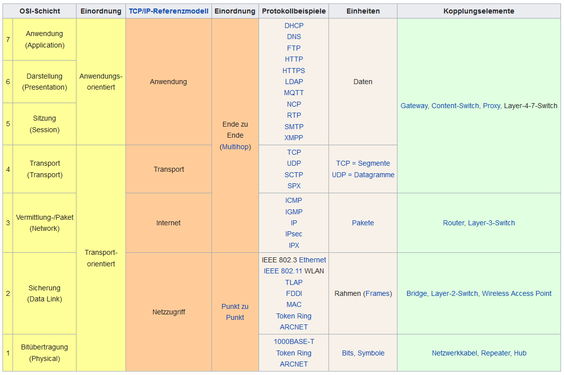Open the DNS link

[x=294, y=37]
